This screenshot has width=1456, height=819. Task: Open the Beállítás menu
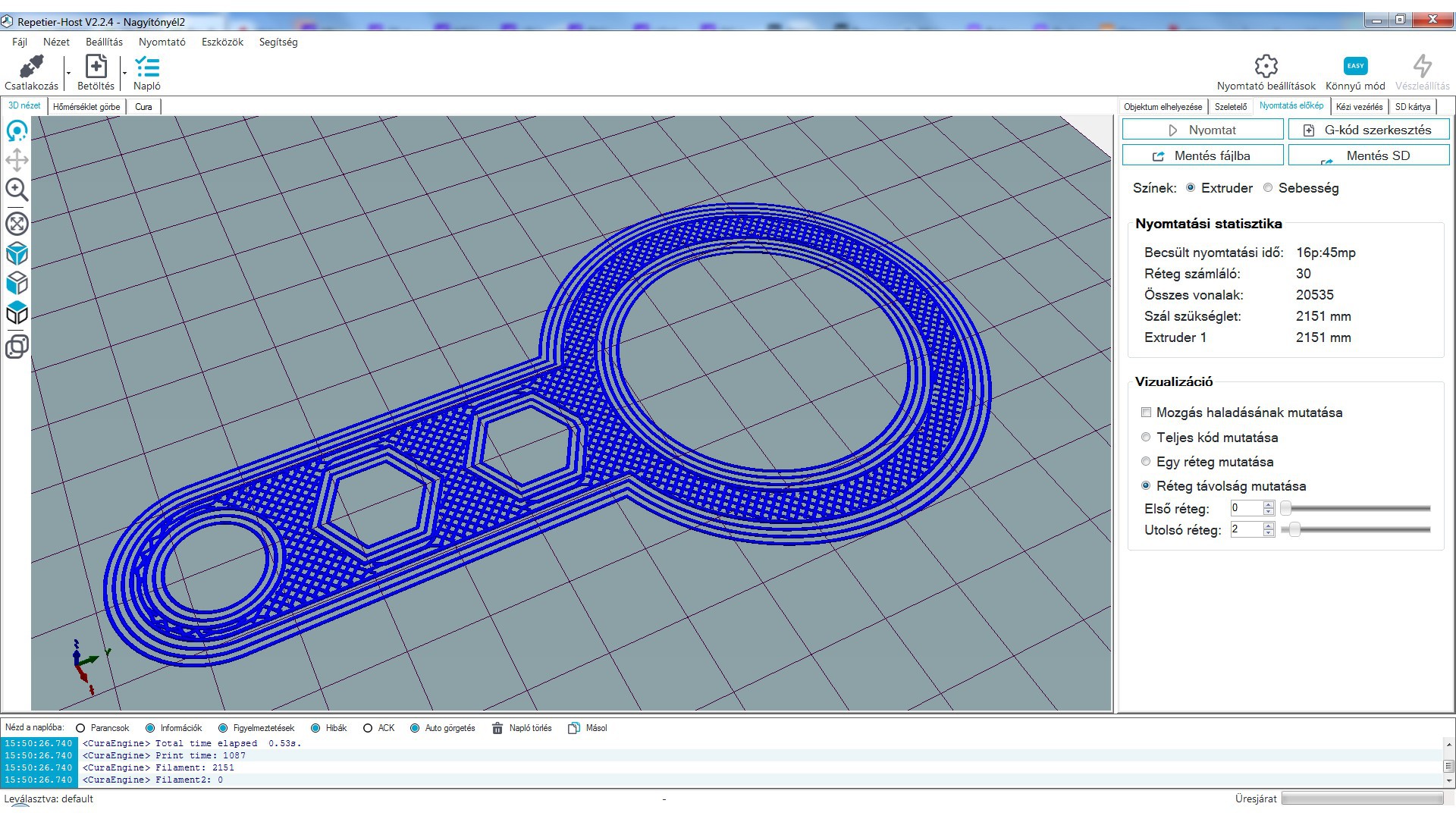coord(104,42)
